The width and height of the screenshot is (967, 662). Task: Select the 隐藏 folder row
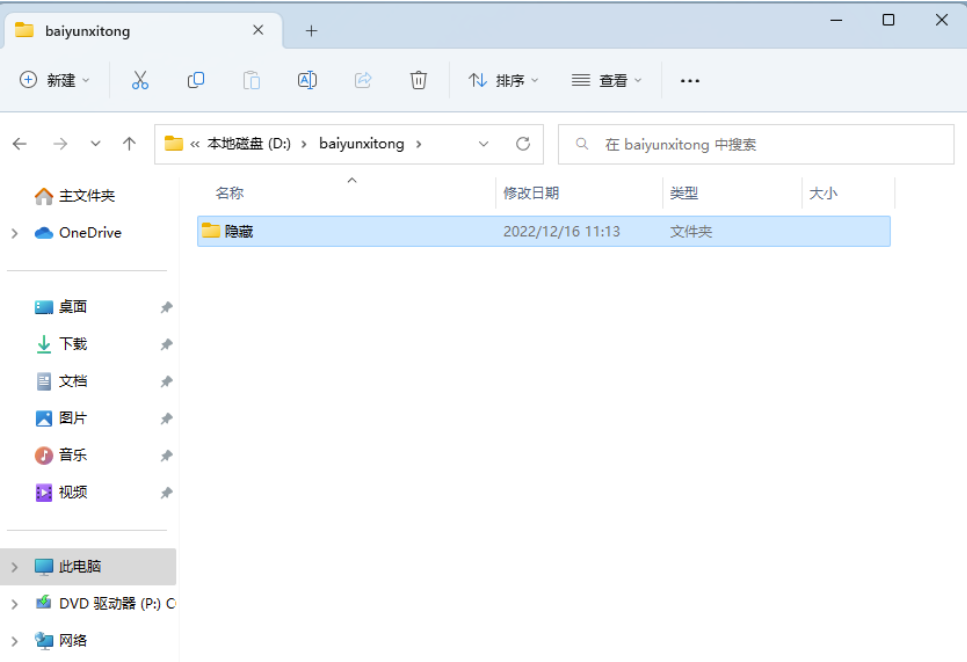point(543,231)
